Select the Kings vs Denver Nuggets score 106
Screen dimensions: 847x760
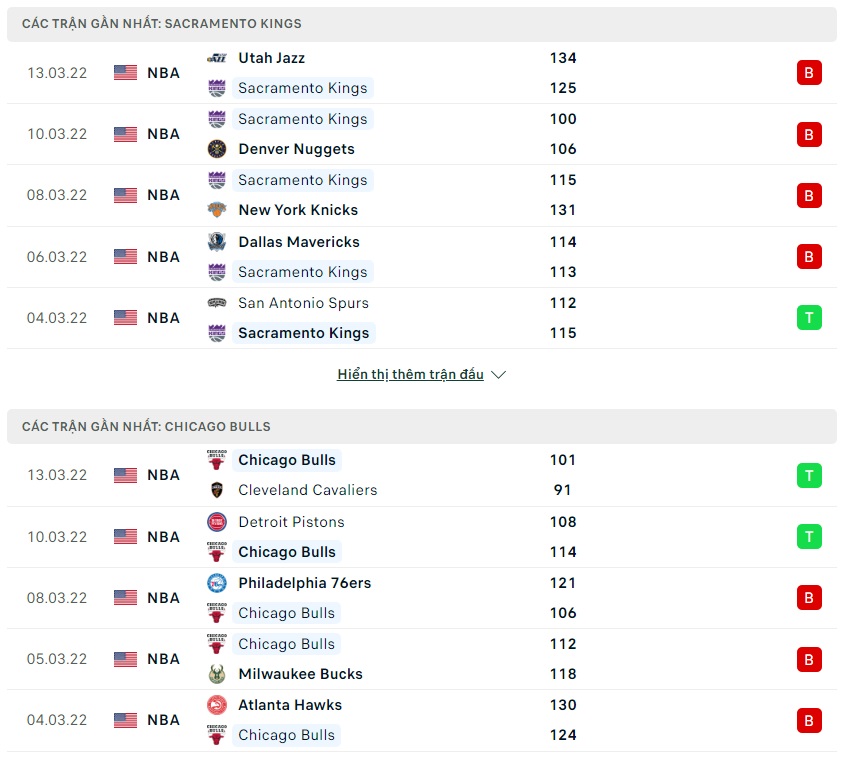(x=563, y=149)
